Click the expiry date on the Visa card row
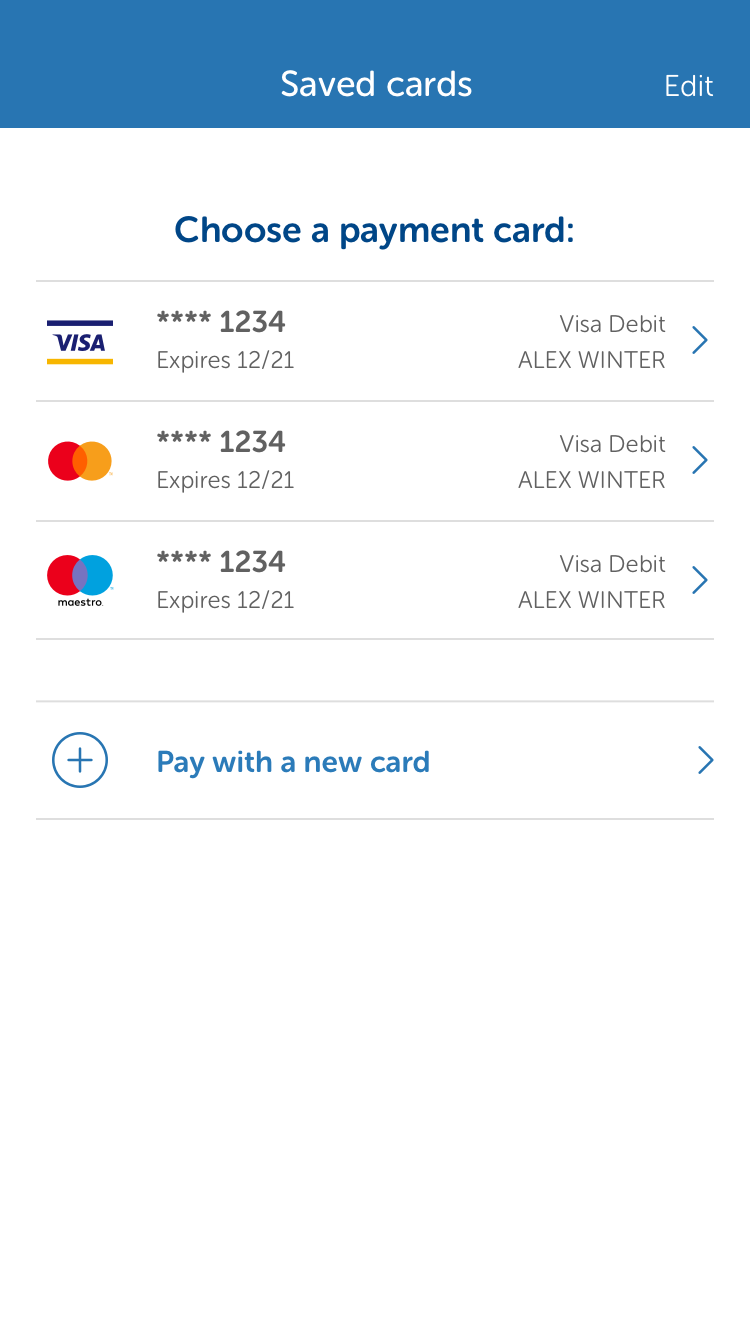The height and width of the screenshot is (1334, 750). [x=225, y=360]
